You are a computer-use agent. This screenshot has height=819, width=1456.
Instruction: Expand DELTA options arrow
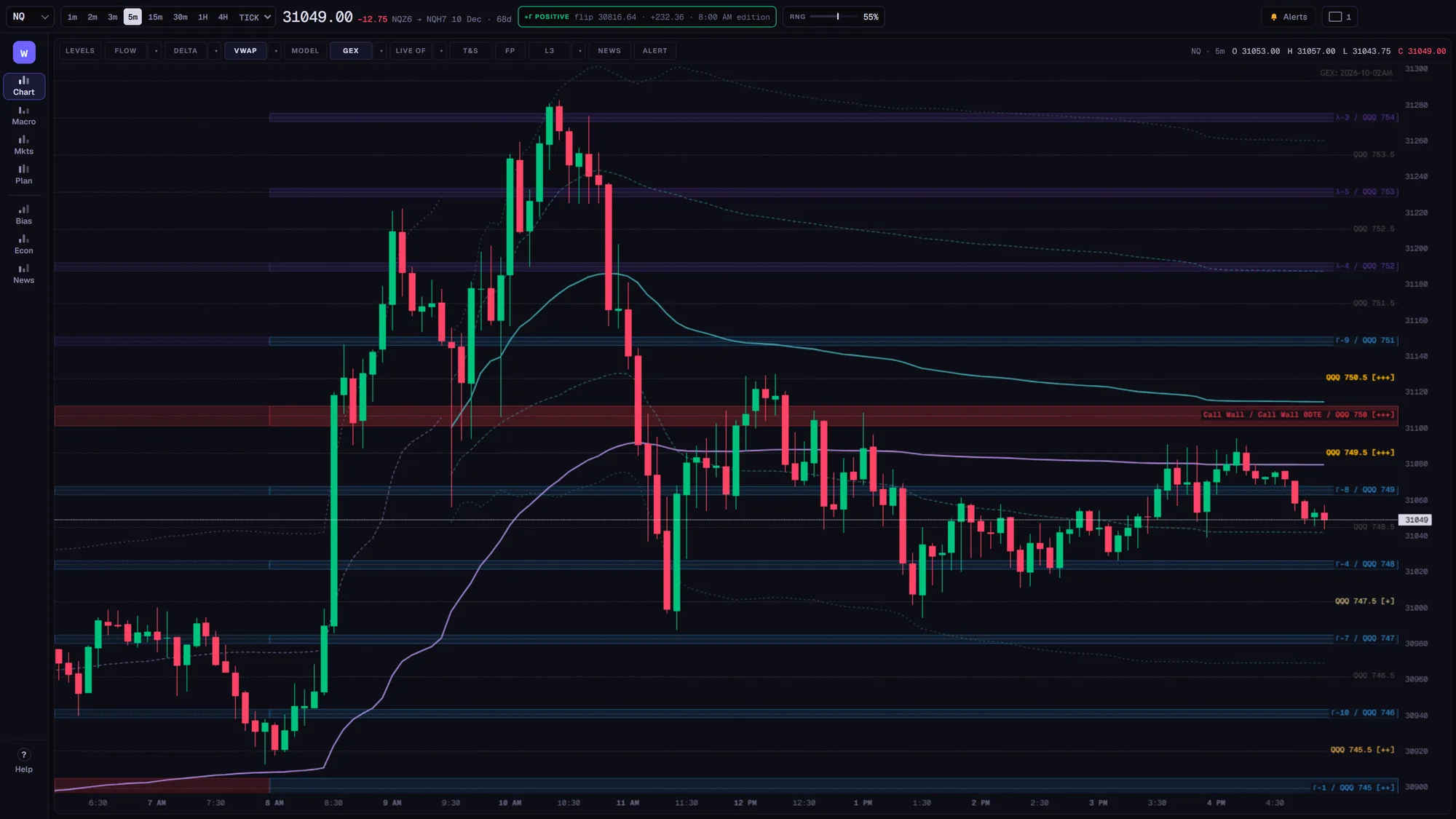click(216, 51)
